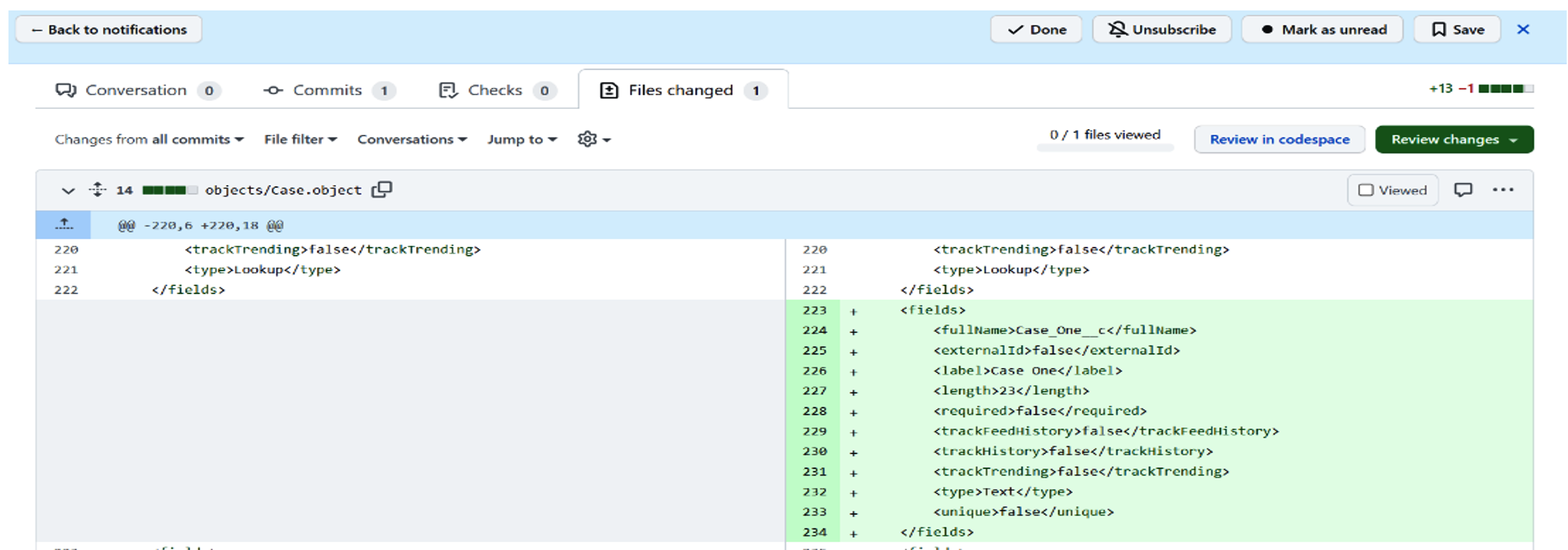Click the file's 14-change diffstat squares
The image size is (1568, 550).
(x=169, y=190)
